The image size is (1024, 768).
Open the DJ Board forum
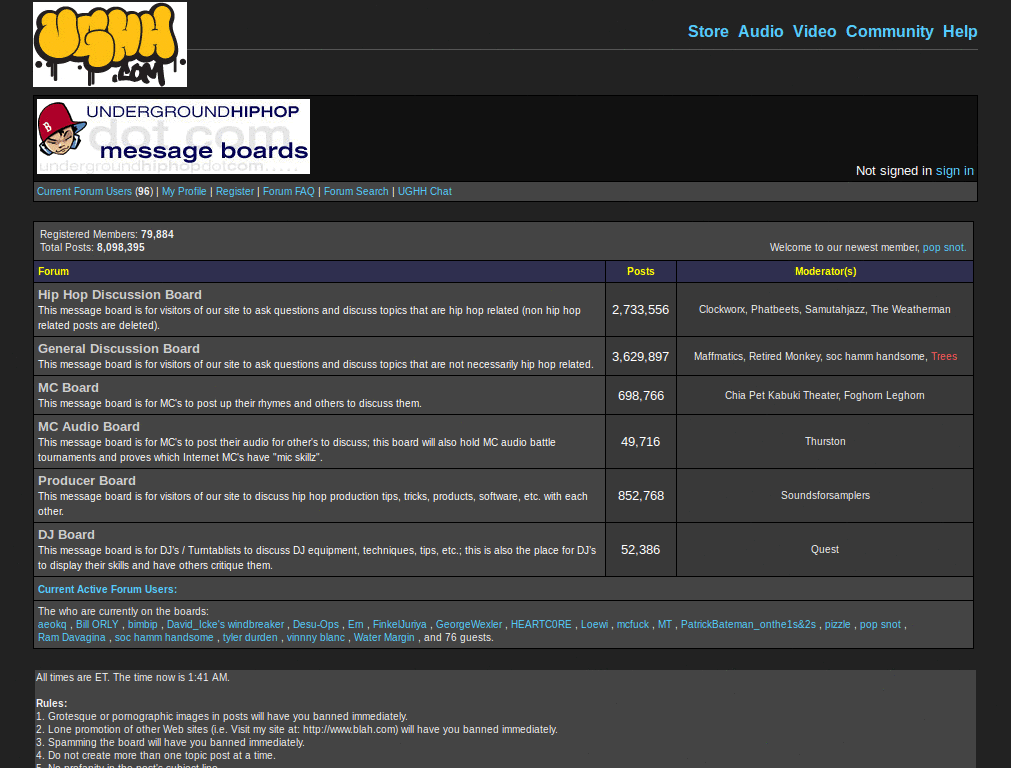[66, 535]
